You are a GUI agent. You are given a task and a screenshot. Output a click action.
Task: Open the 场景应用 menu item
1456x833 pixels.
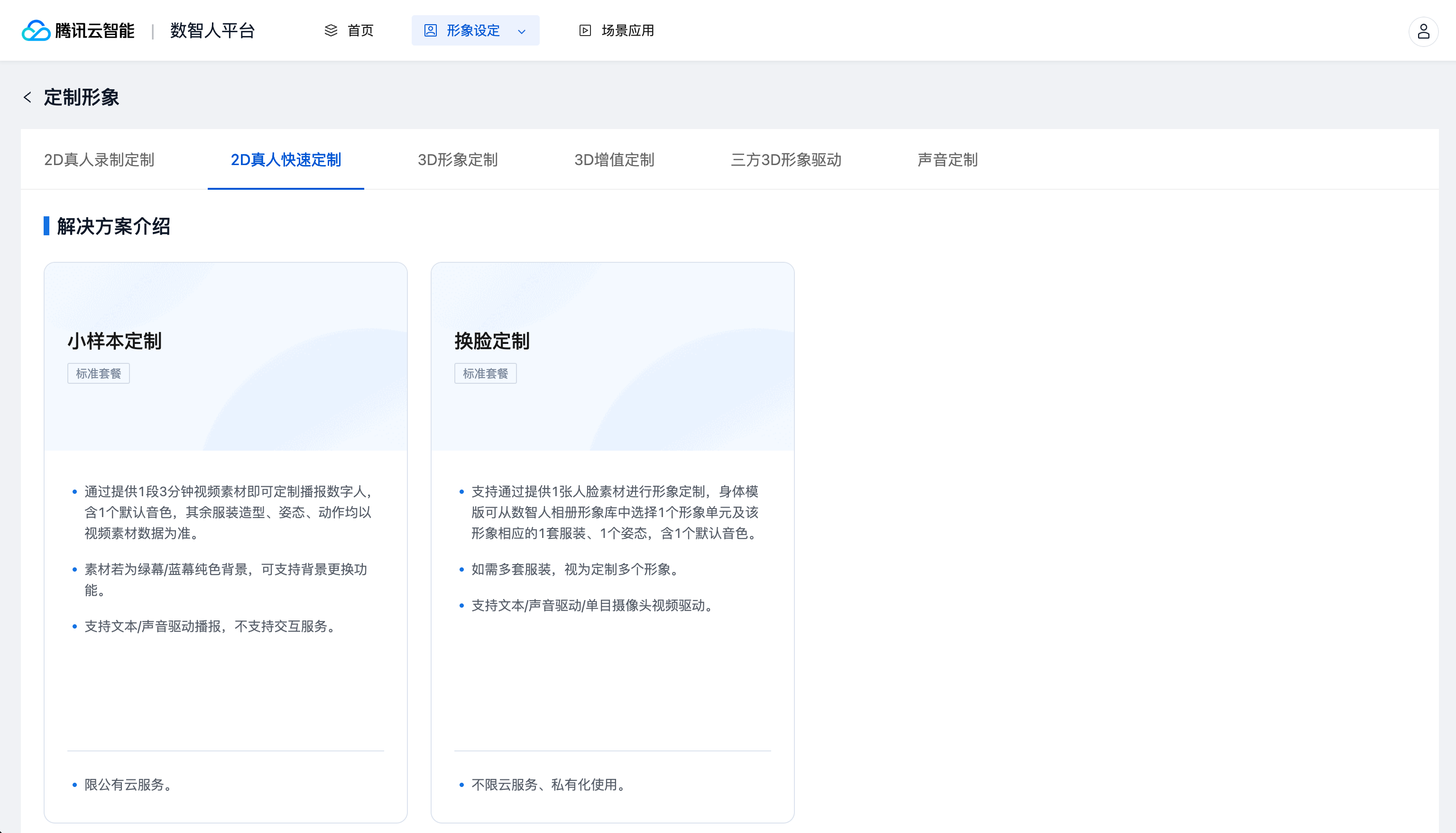click(x=627, y=30)
